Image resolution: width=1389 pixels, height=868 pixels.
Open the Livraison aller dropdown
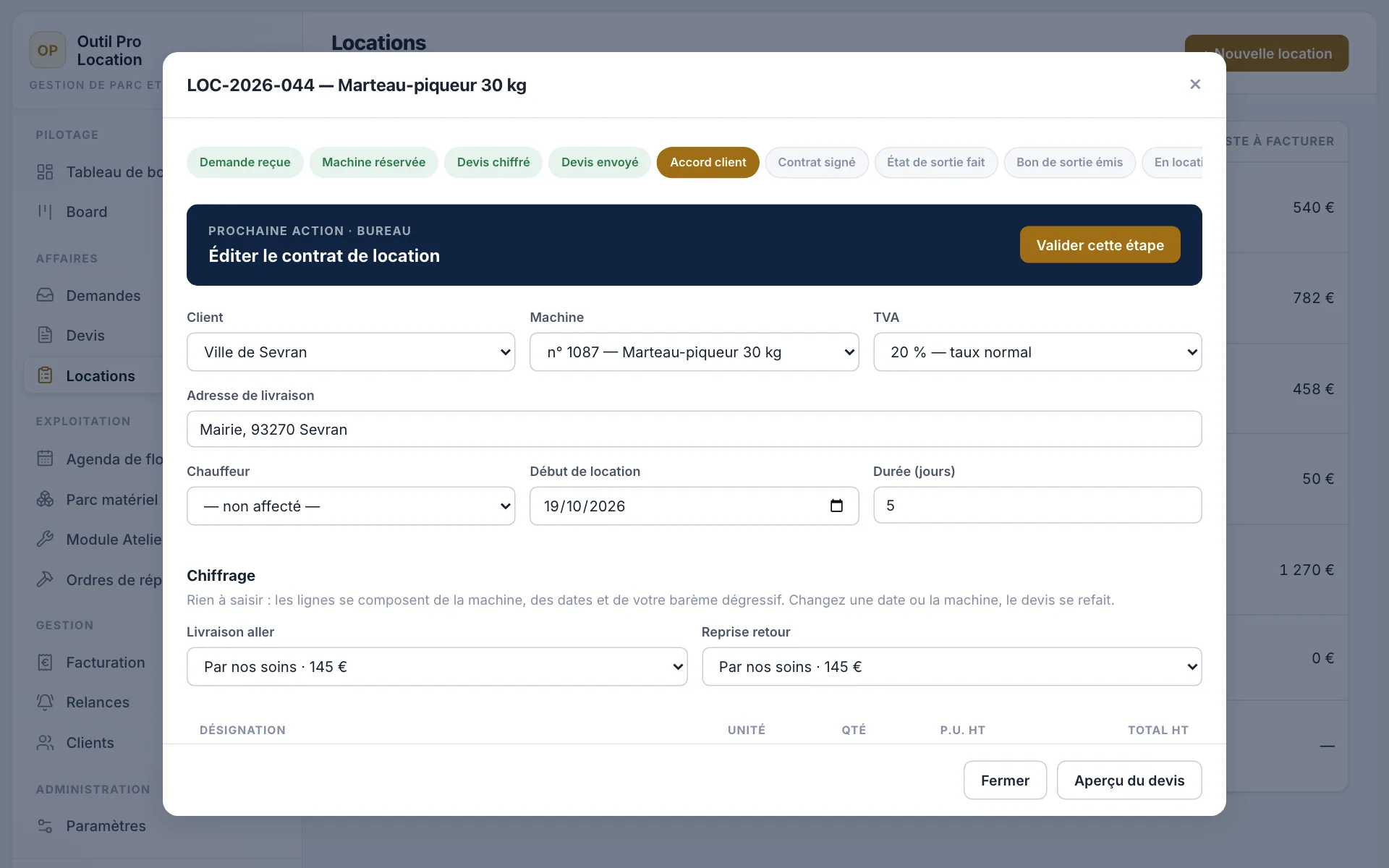(x=437, y=667)
